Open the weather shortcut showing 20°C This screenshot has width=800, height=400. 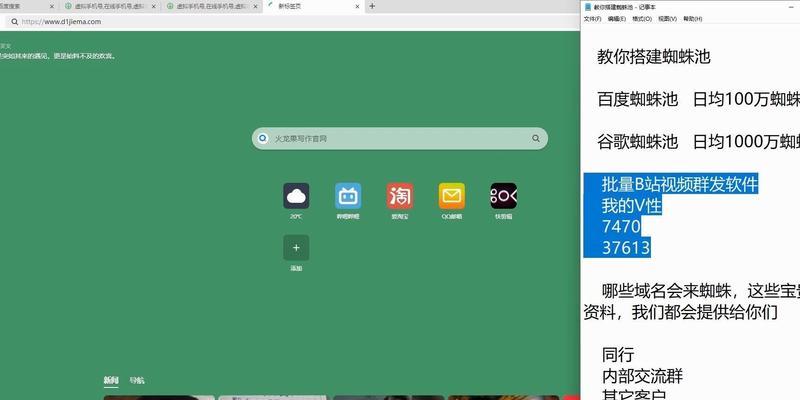296,196
